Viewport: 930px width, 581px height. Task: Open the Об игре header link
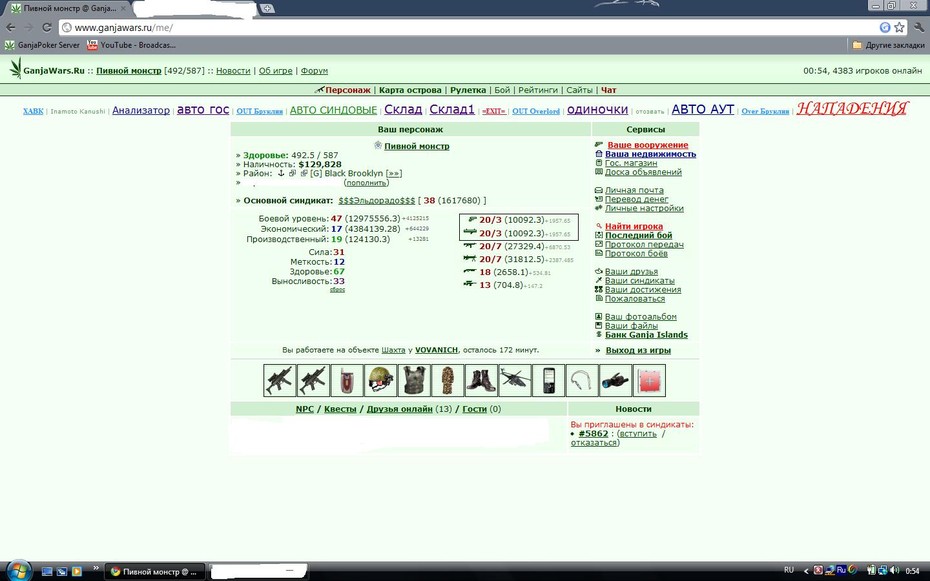click(276, 71)
